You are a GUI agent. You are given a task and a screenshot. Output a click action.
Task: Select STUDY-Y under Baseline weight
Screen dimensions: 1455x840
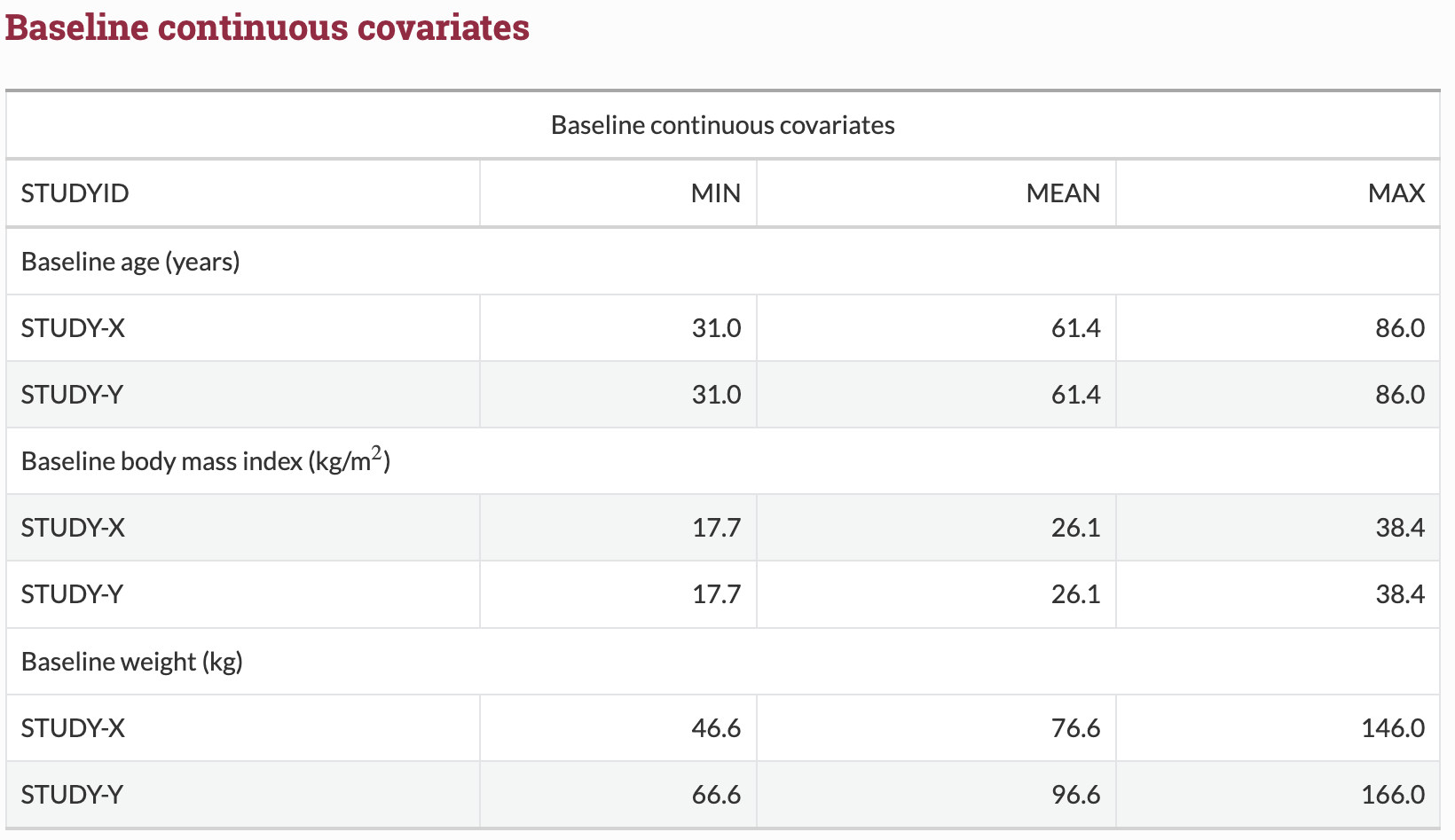72,795
